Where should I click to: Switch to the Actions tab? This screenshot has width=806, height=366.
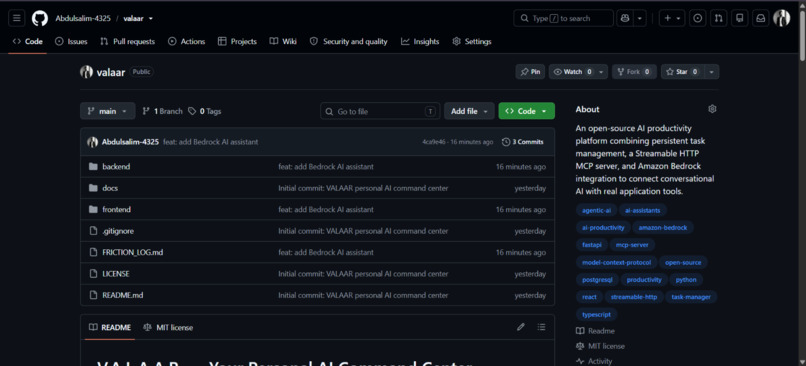187,42
